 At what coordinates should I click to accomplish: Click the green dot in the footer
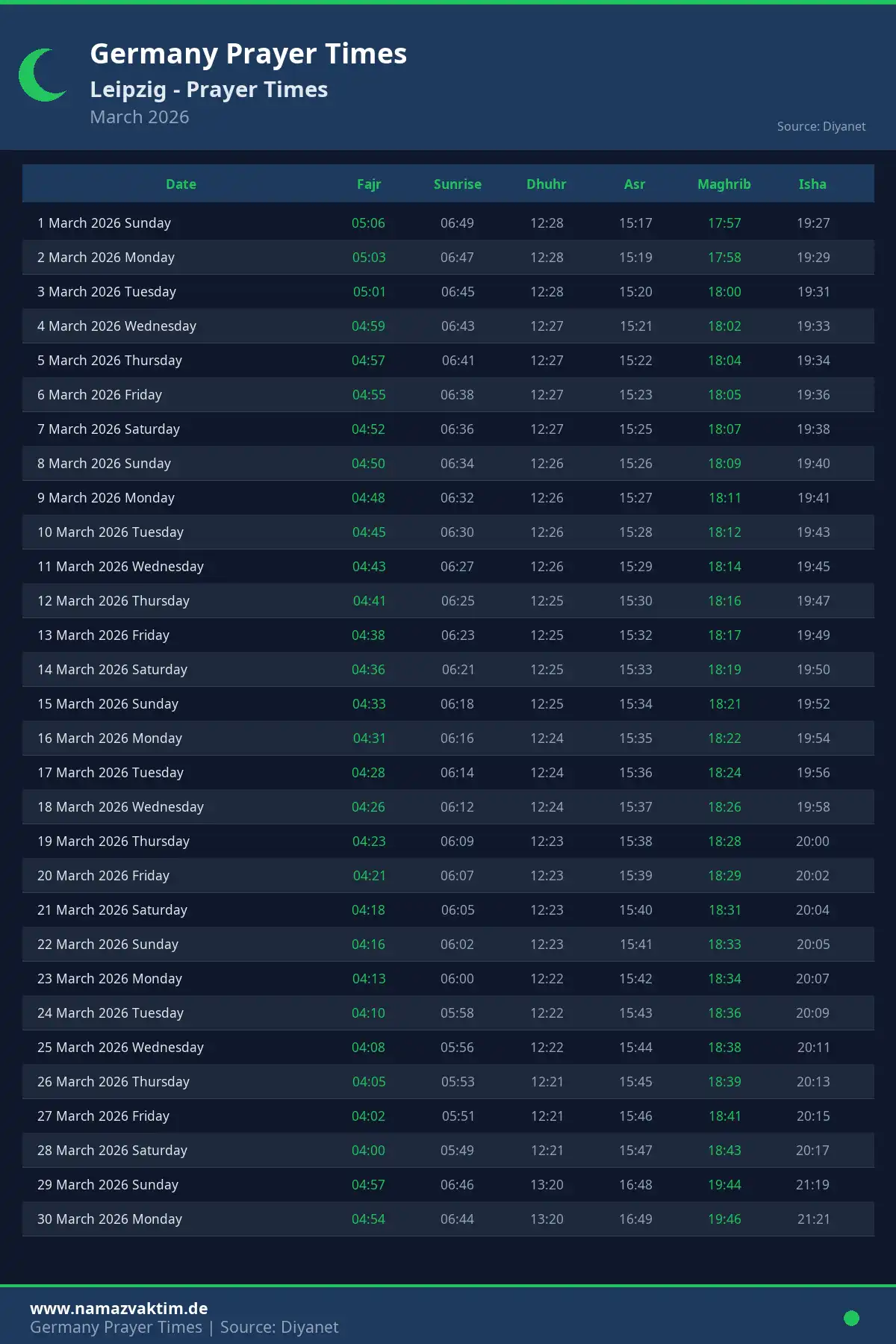(x=851, y=1318)
